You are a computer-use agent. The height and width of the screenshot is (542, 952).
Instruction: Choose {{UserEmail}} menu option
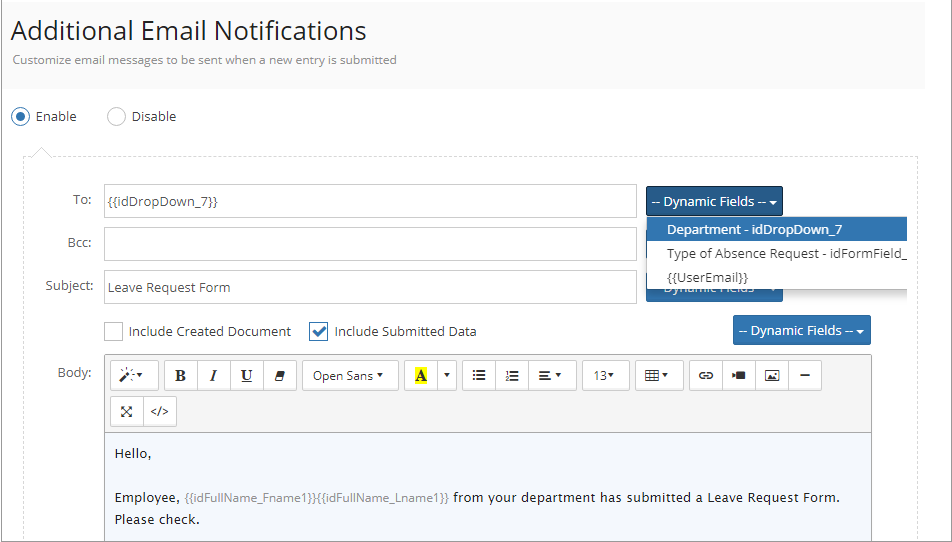point(777,277)
